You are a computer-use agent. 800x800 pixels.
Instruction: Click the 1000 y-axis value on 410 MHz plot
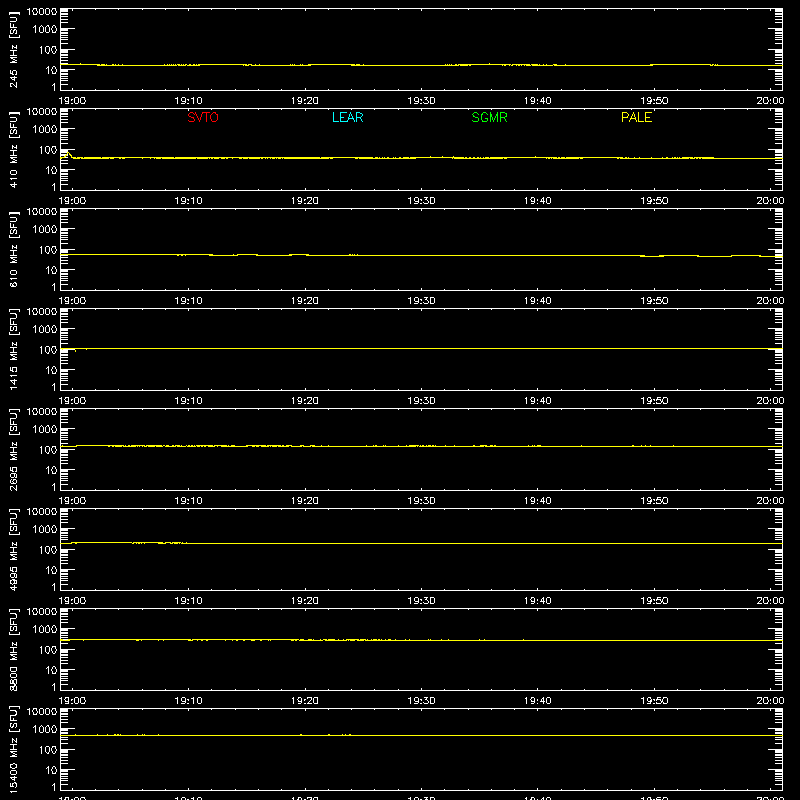pos(45,129)
